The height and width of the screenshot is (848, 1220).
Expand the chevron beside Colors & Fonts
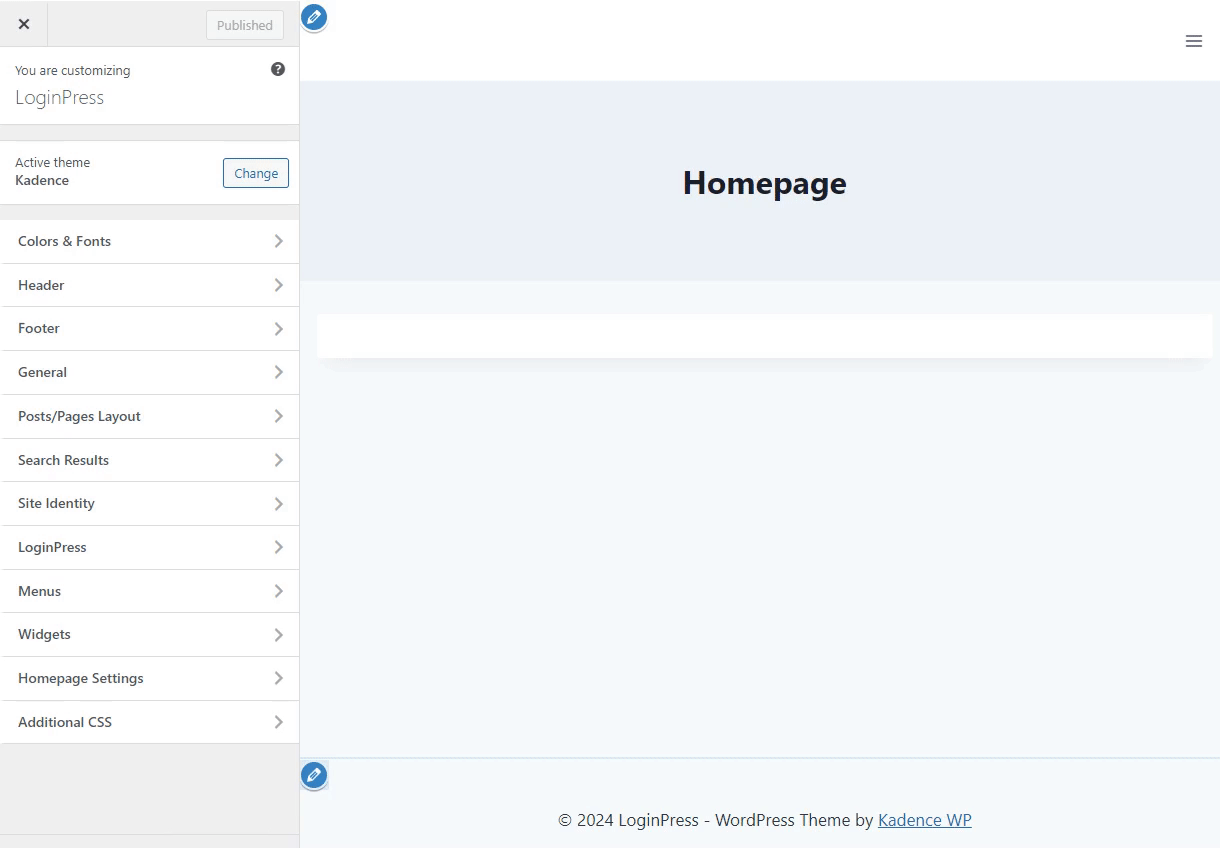tap(278, 241)
